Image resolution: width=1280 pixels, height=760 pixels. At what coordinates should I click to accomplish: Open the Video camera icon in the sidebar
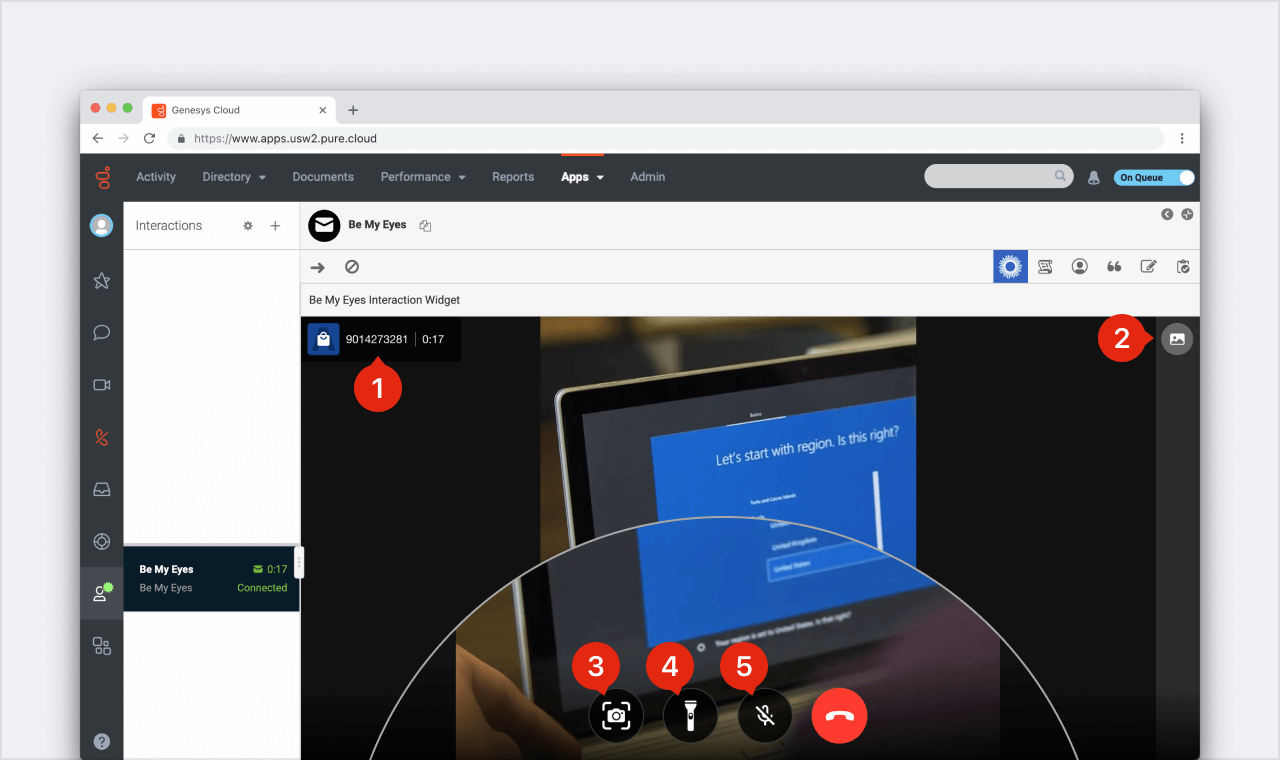(102, 385)
